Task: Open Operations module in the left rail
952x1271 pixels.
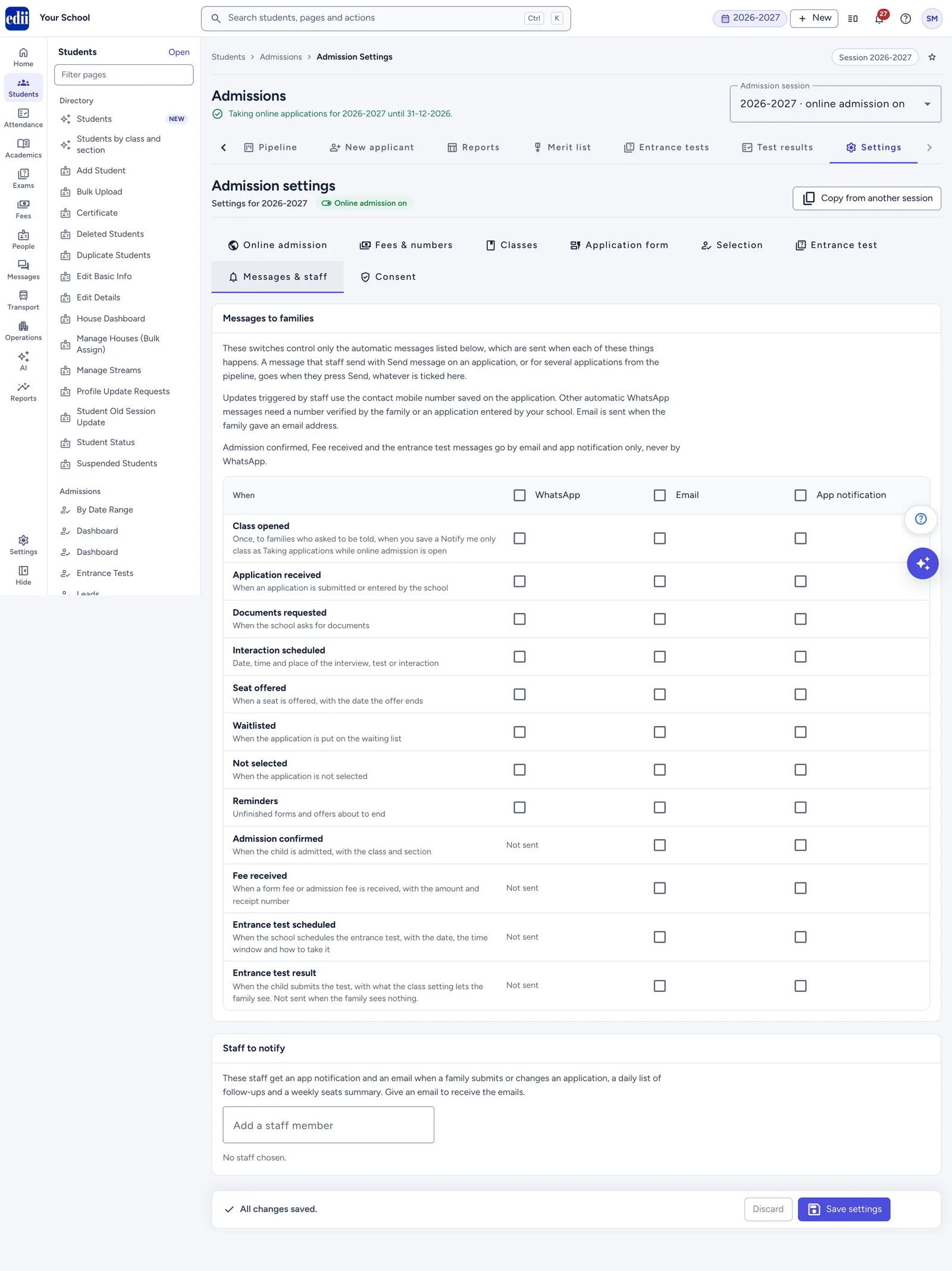Action: [23, 330]
